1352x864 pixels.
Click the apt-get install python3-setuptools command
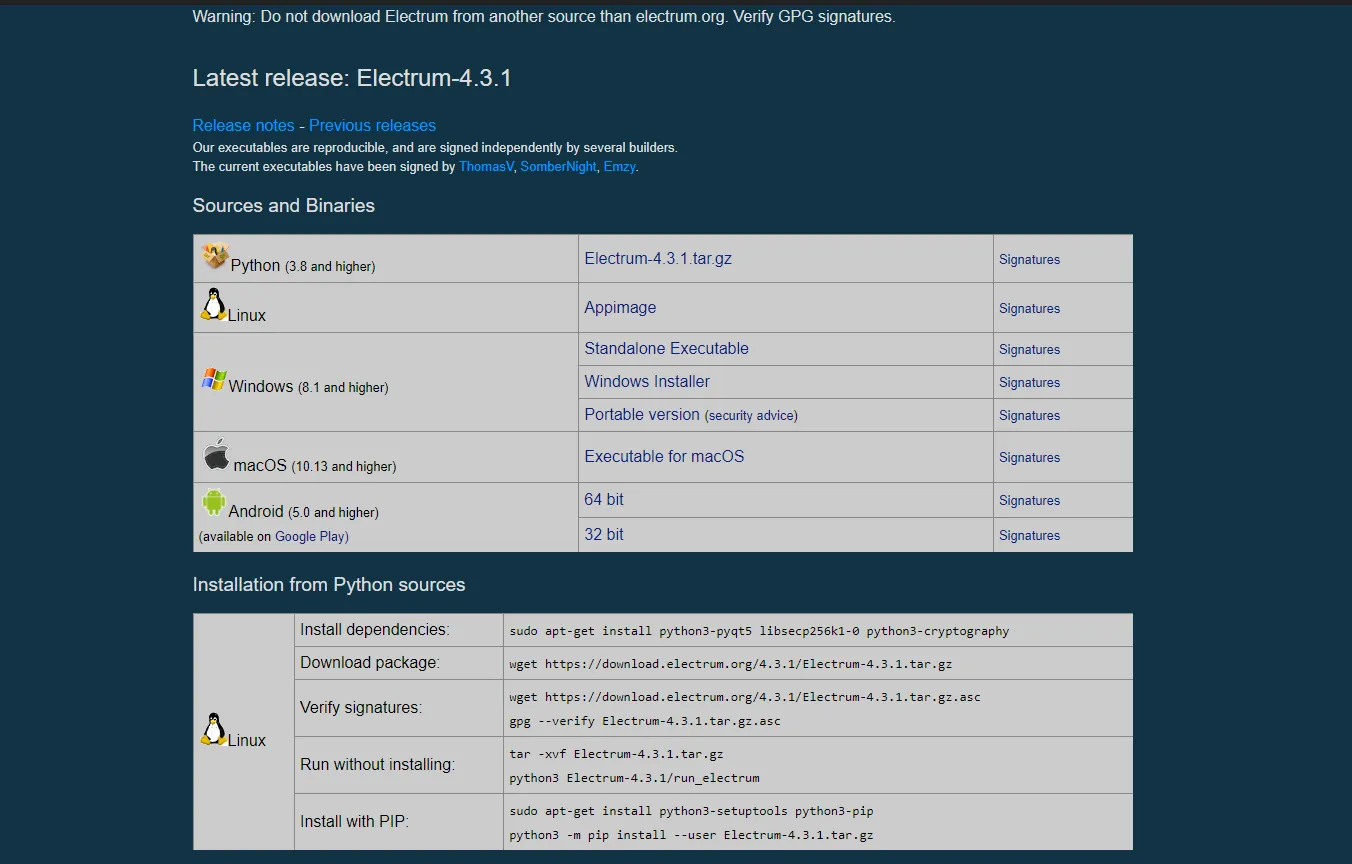pos(691,811)
